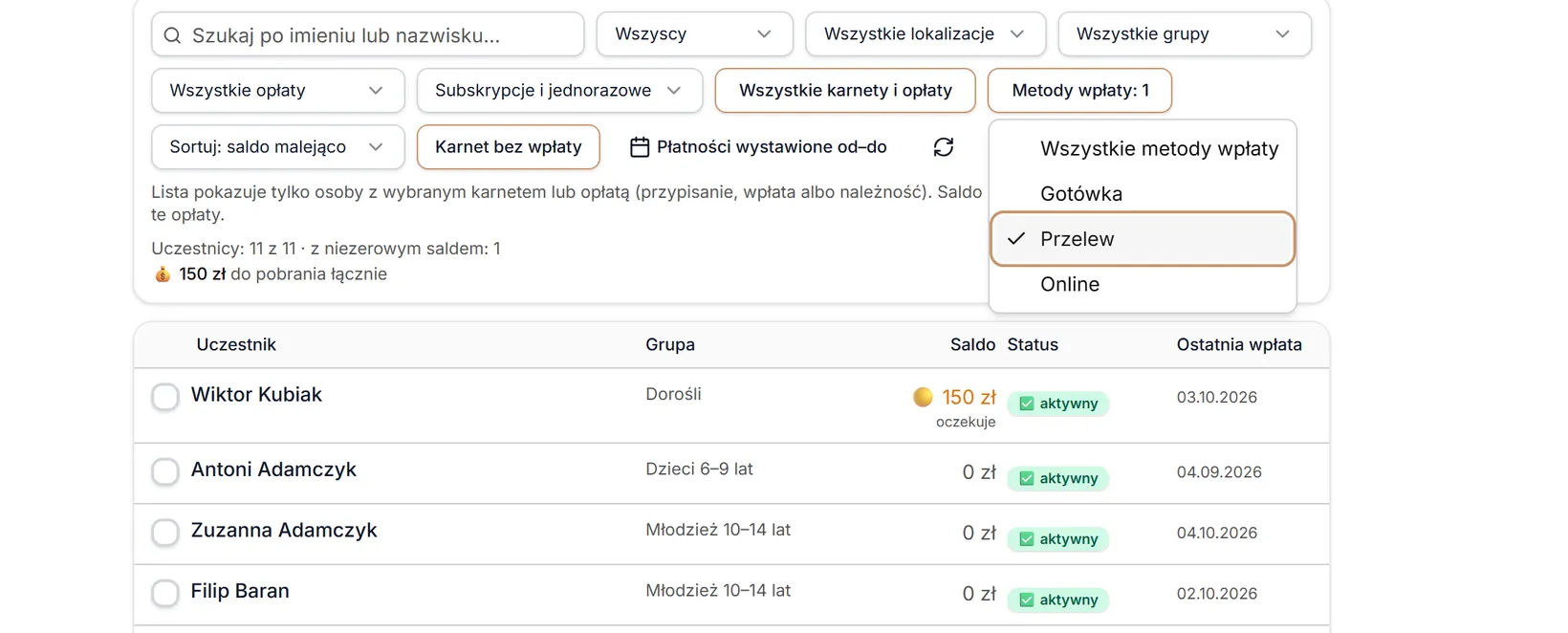1568x633 pixels.
Task: Click the 0 zł balance of Antoni Adamczyk
Action: pyautogui.click(x=979, y=472)
